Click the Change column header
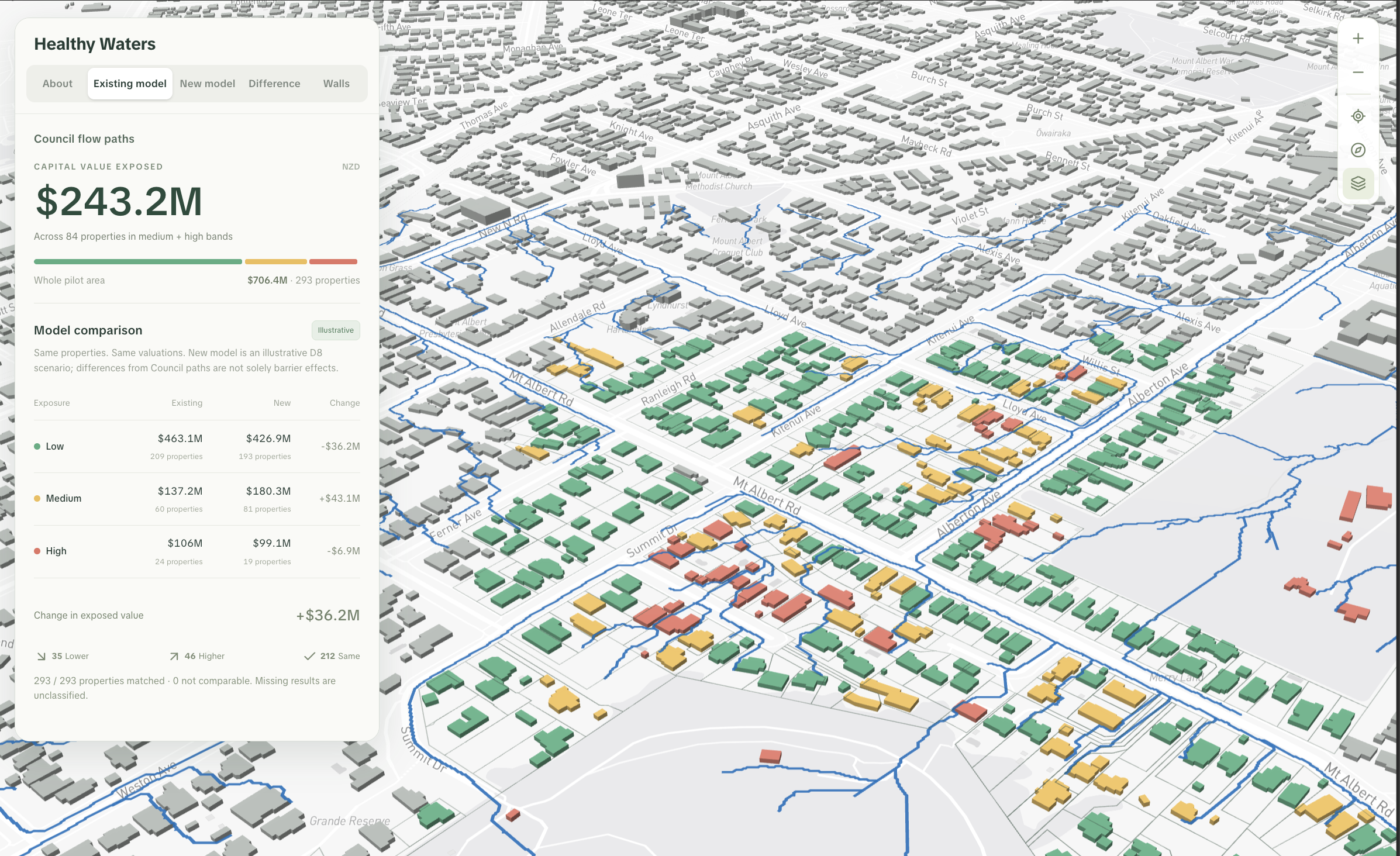Screen dimensions: 1400x856 [344, 403]
